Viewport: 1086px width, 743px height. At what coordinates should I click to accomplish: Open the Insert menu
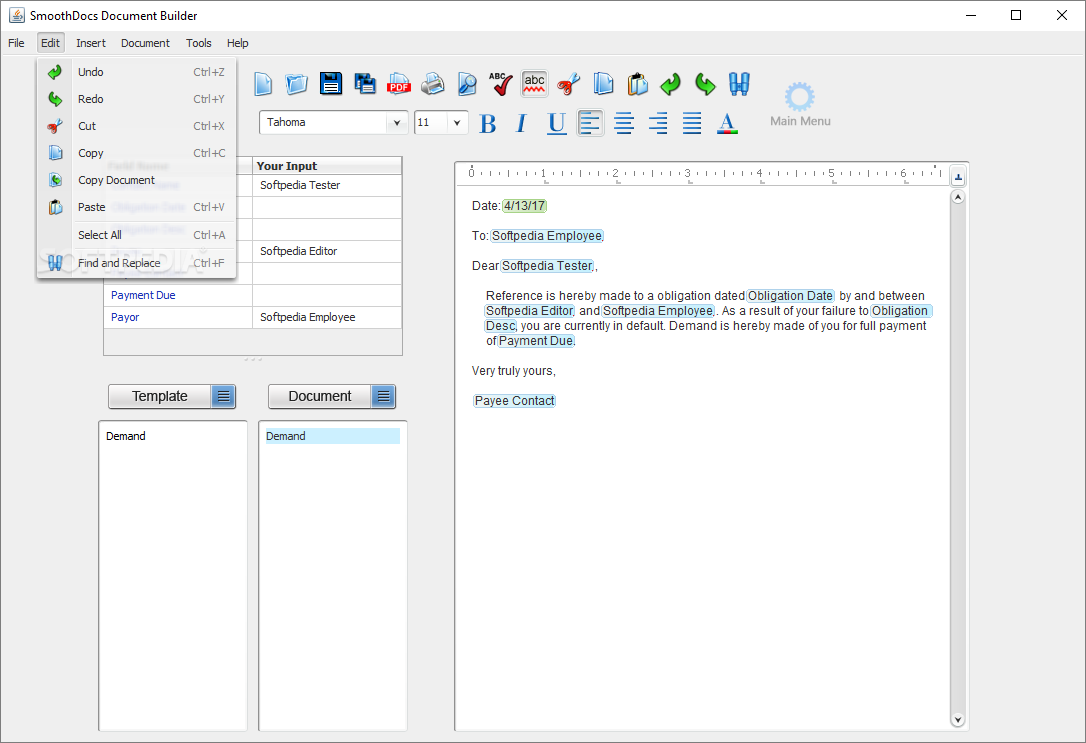(x=91, y=43)
